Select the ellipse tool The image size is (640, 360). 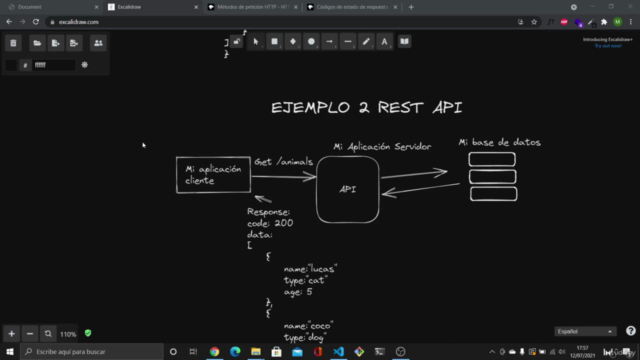(x=311, y=42)
